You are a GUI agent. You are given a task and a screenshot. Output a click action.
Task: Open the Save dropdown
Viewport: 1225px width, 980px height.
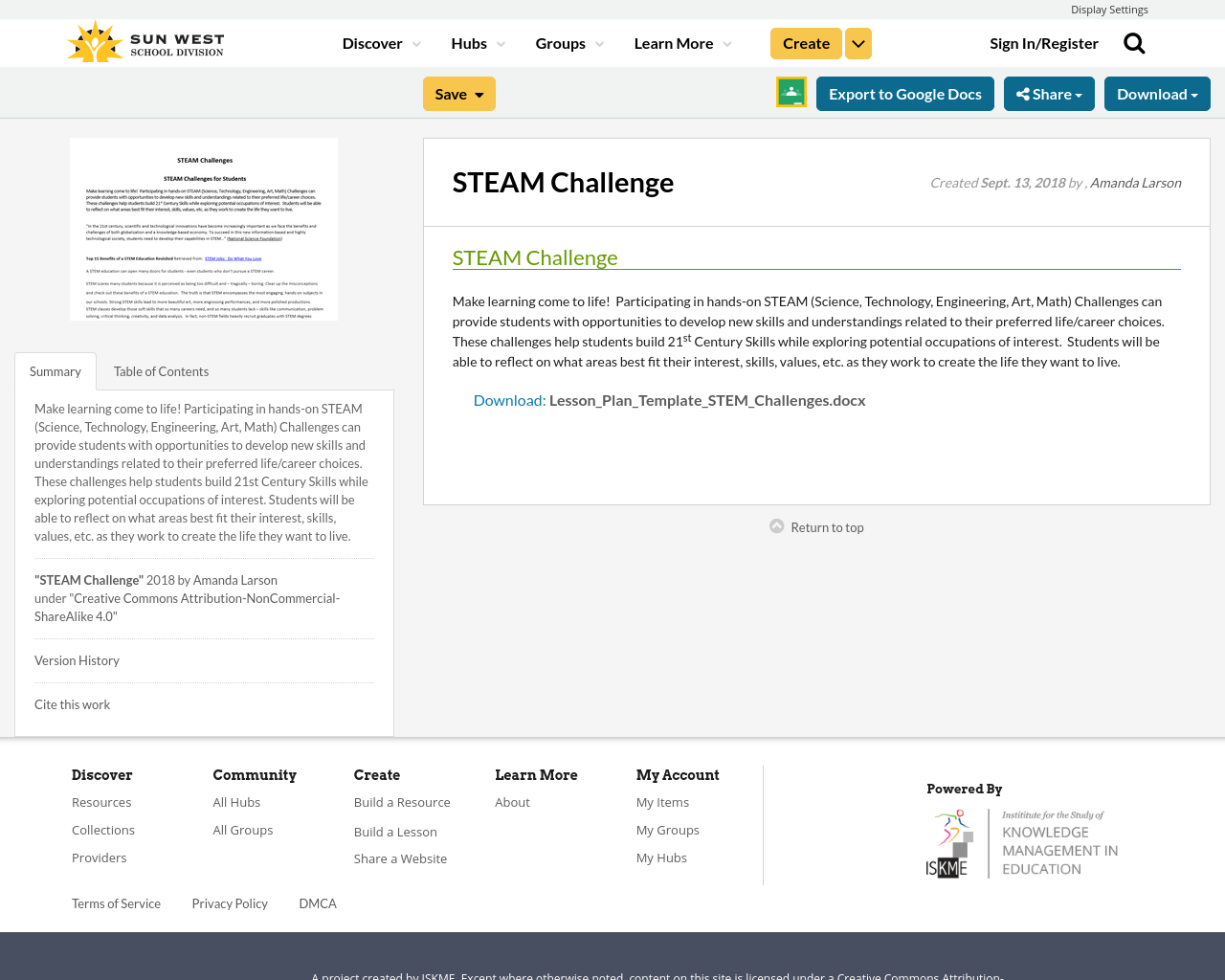457,92
